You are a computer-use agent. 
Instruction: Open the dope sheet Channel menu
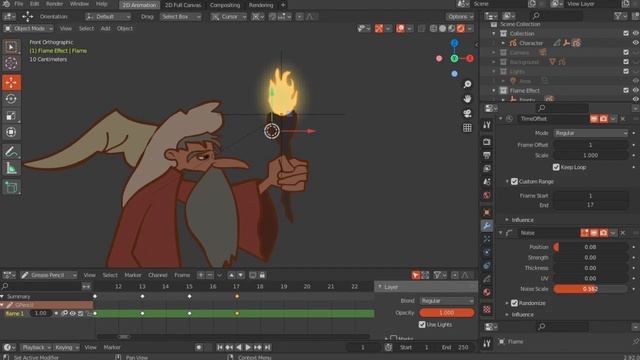click(158, 275)
